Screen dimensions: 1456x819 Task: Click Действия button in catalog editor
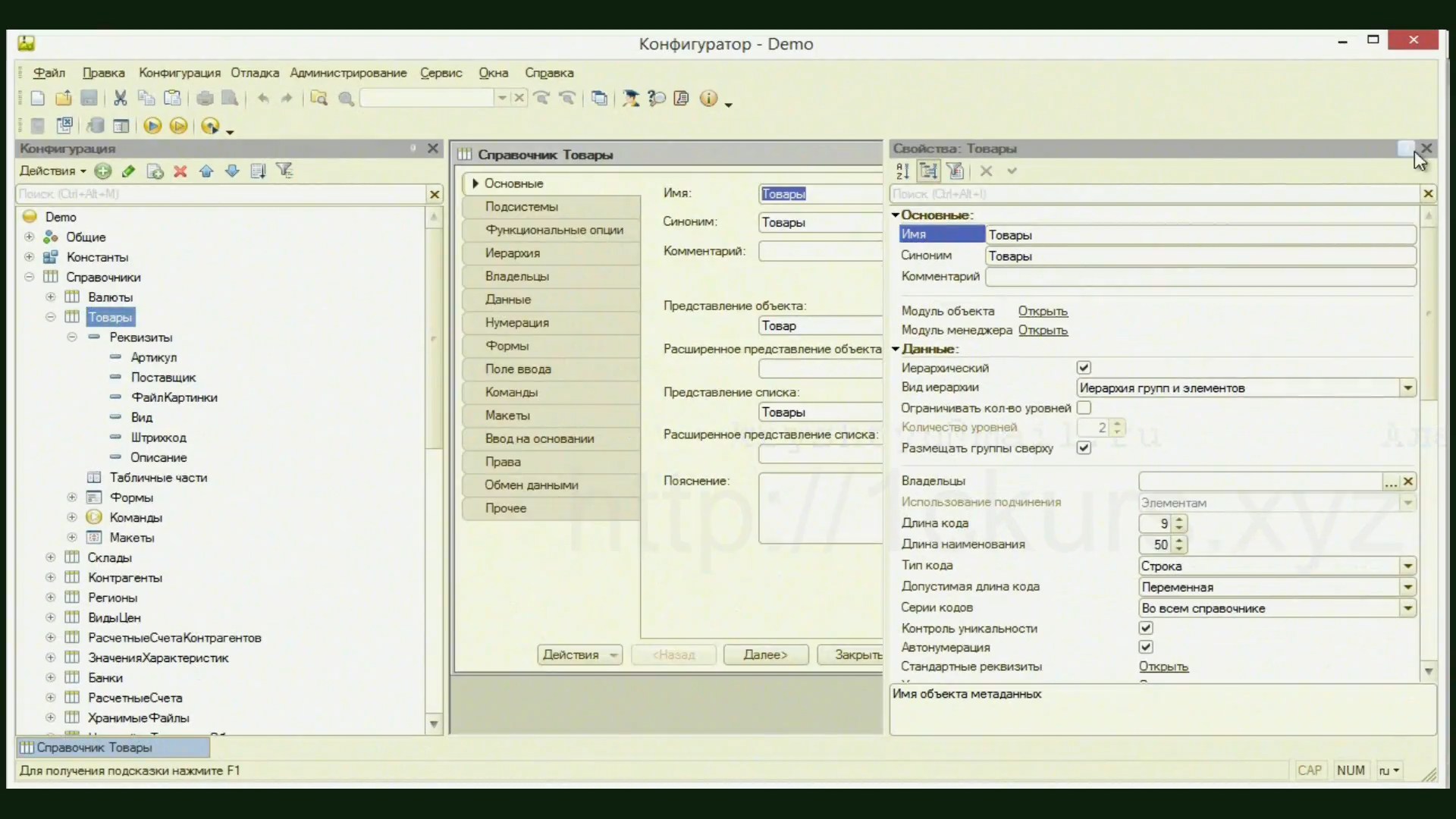tap(580, 655)
